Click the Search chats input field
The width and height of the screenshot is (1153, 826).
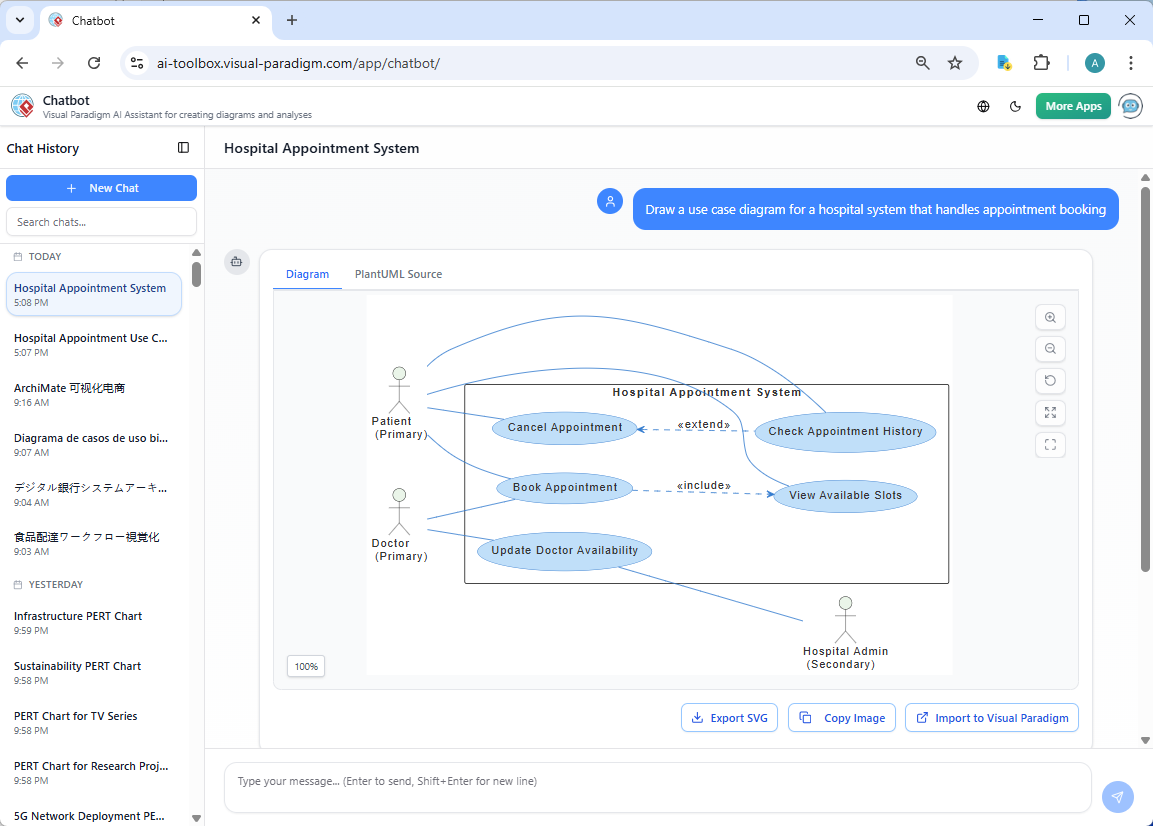101,221
